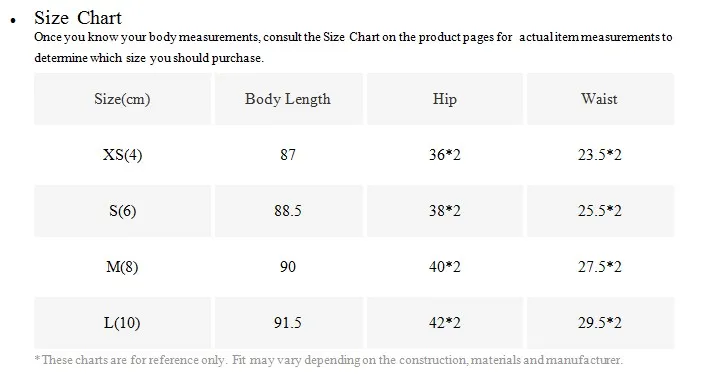
Task: Click the reference-only disclaimer footnote
Action: click(x=329, y=360)
